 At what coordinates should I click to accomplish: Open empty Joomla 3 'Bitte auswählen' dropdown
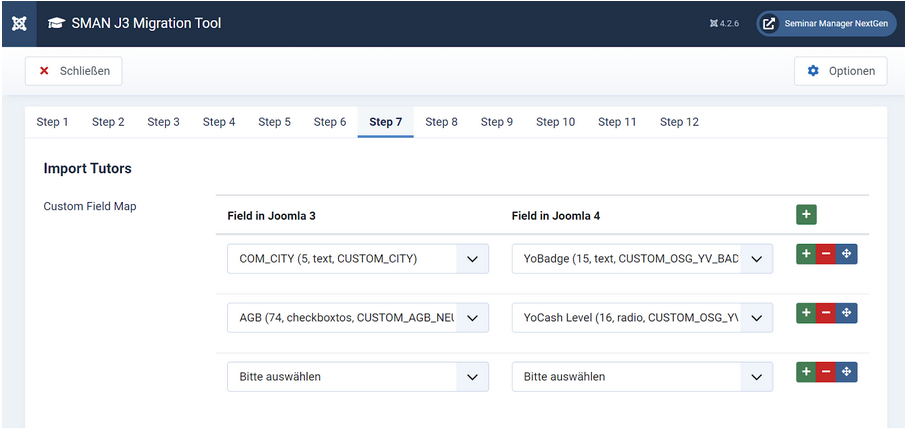coord(357,377)
